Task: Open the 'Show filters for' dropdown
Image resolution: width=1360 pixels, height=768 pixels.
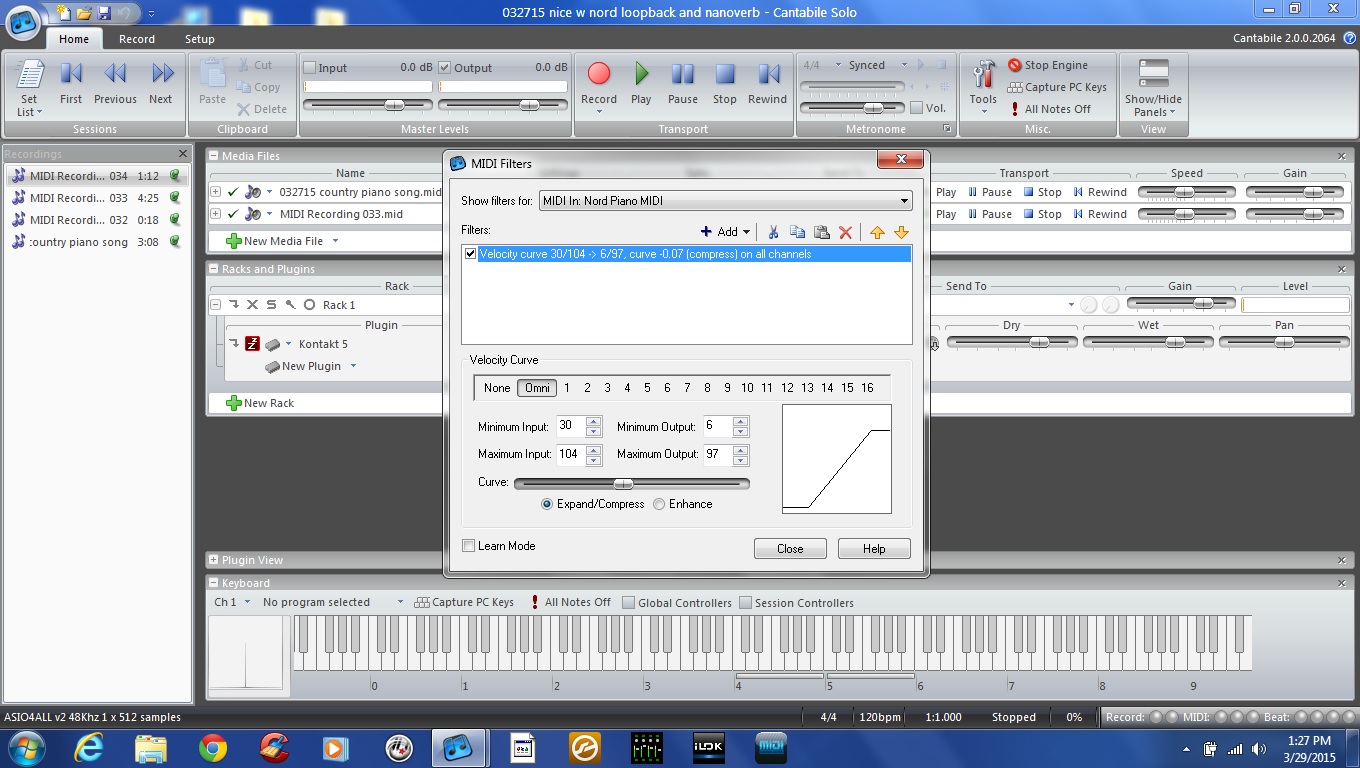Action: 725,201
